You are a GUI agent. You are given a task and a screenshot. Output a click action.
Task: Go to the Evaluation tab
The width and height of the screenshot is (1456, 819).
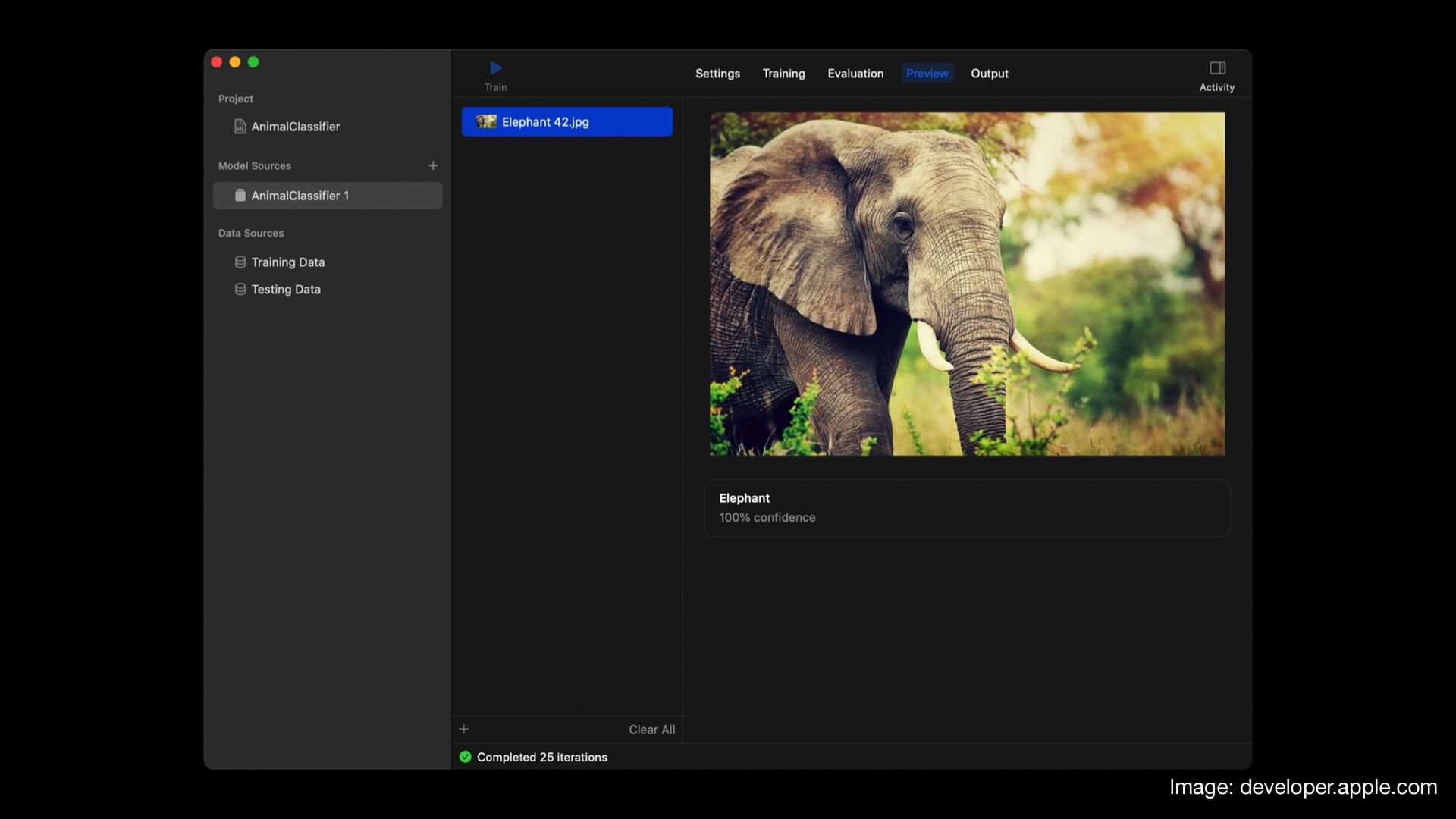click(x=855, y=74)
